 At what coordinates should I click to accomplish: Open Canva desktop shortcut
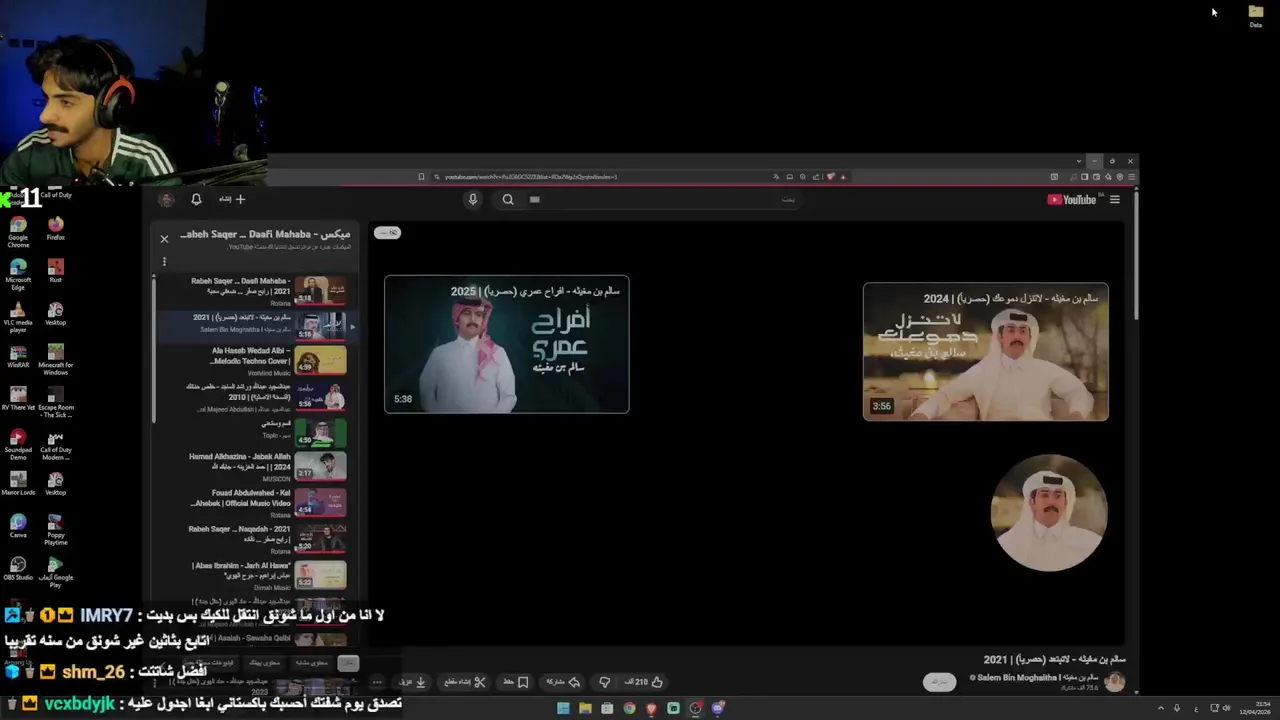click(x=18, y=526)
